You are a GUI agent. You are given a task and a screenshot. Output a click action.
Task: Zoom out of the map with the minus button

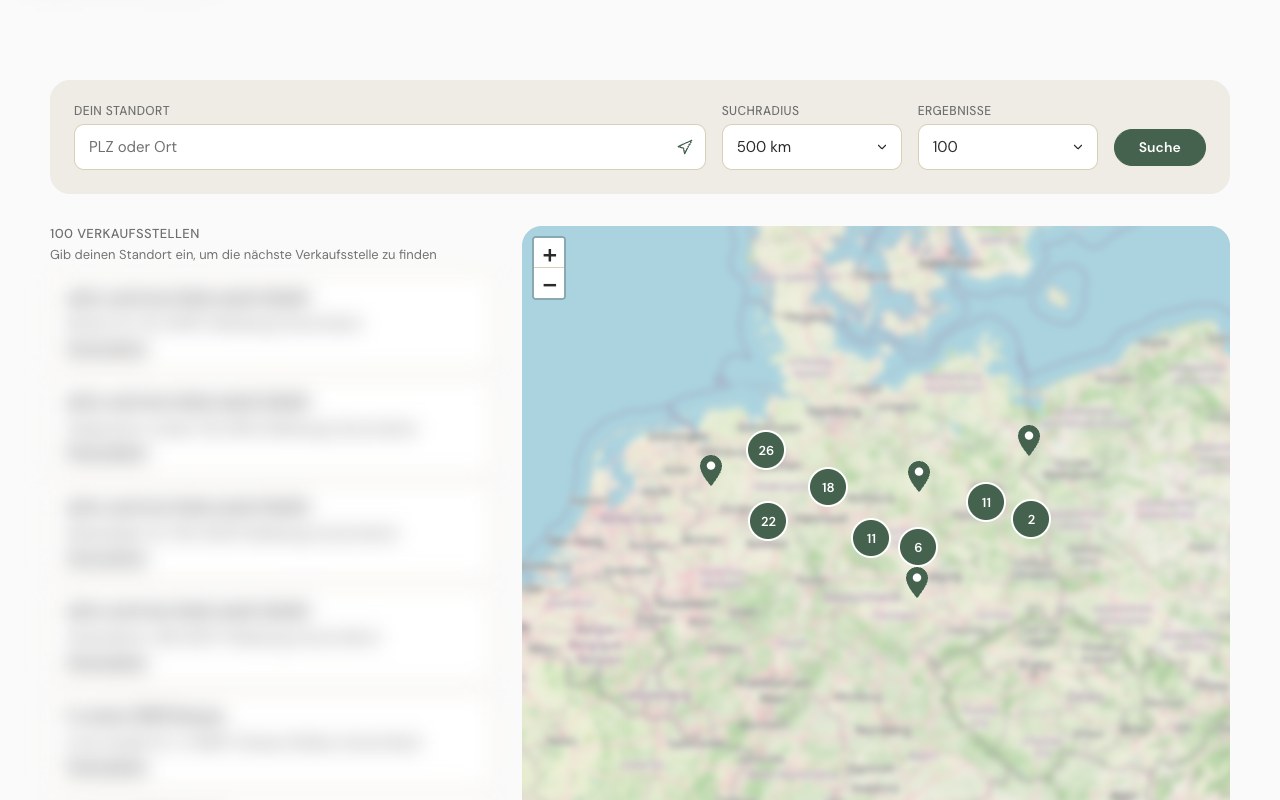pyautogui.click(x=549, y=284)
